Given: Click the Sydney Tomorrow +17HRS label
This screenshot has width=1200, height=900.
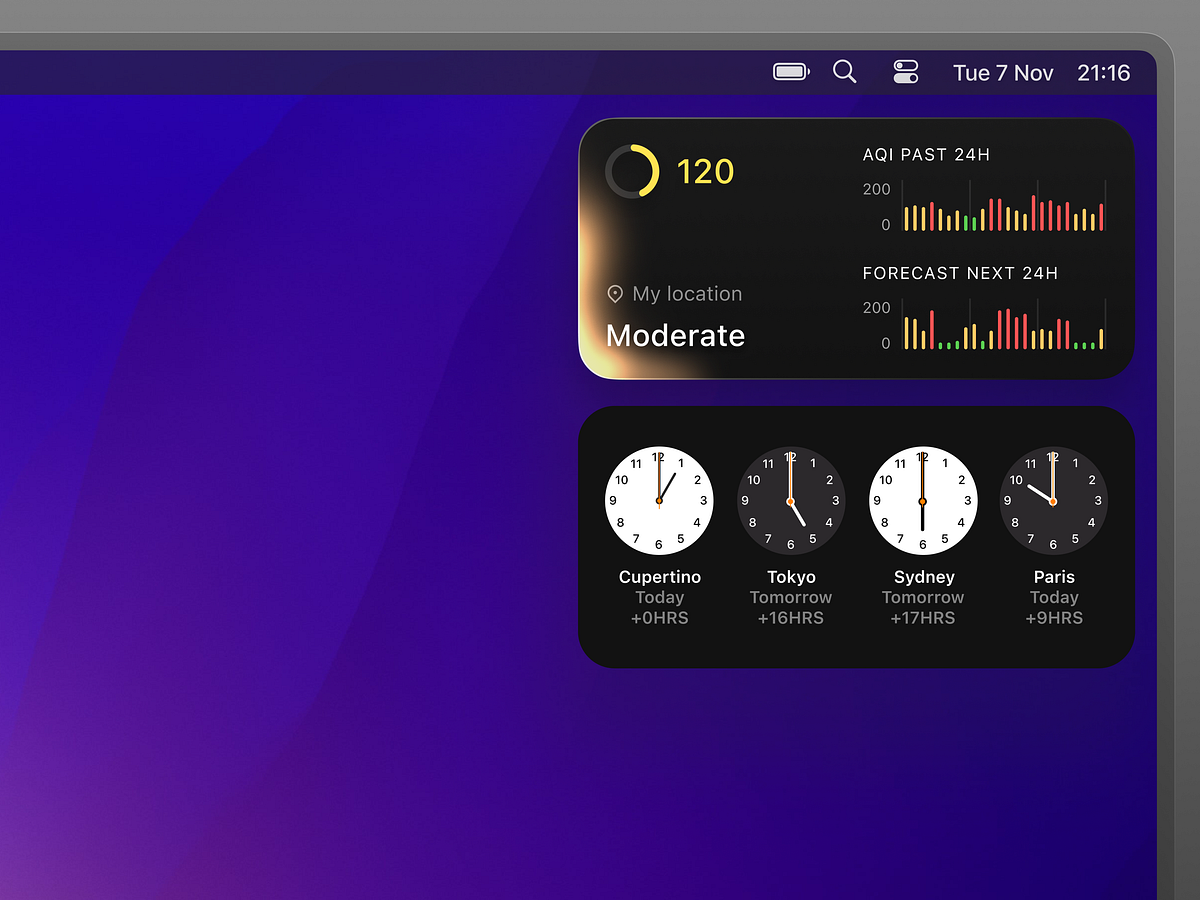Looking at the screenshot, I should pos(923,607).
